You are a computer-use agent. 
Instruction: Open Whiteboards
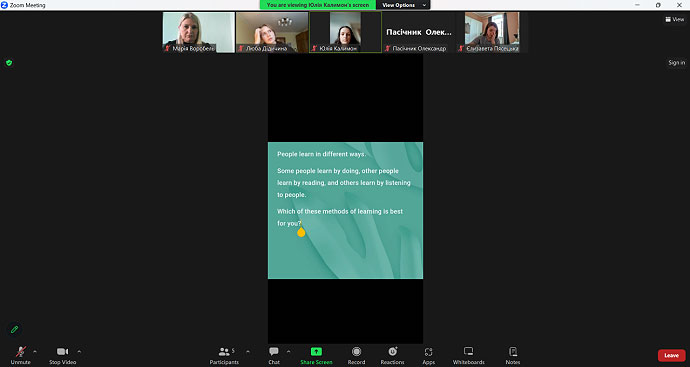click(469, 355)
